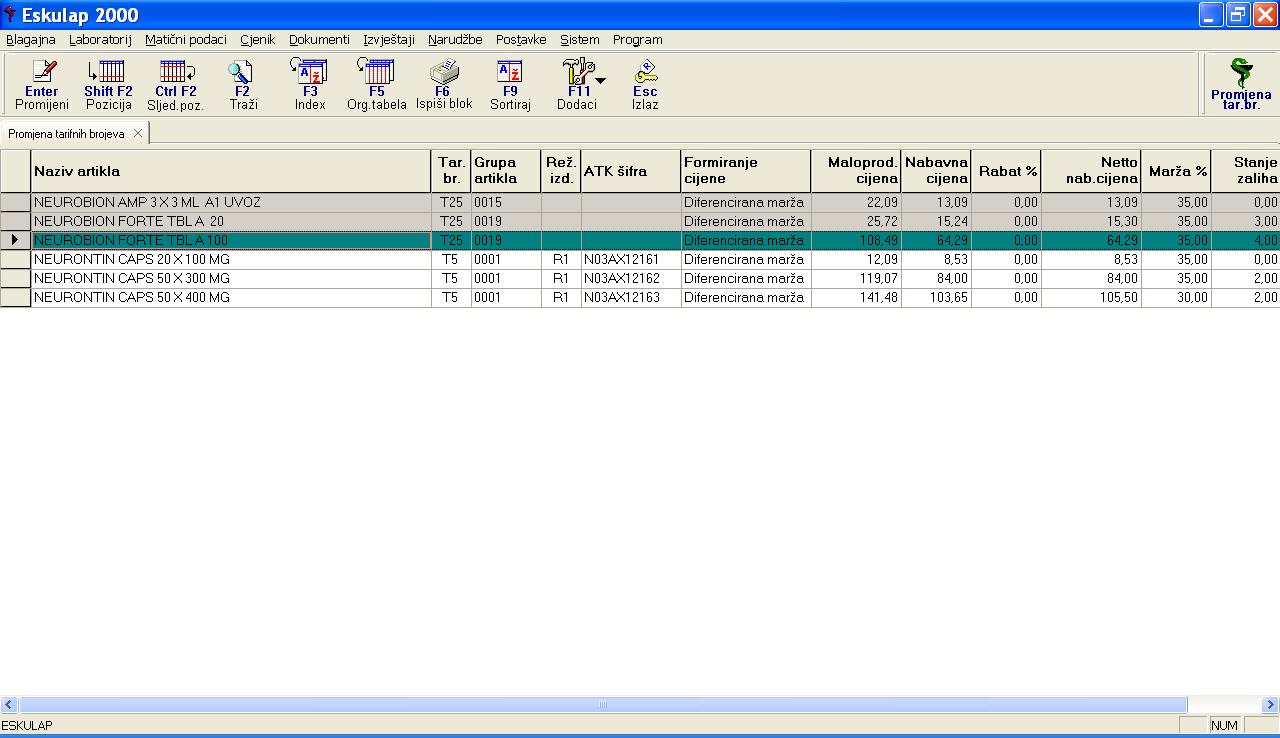Open the Program menu
Screen dimensions: 1280x738
click(638, 40)
